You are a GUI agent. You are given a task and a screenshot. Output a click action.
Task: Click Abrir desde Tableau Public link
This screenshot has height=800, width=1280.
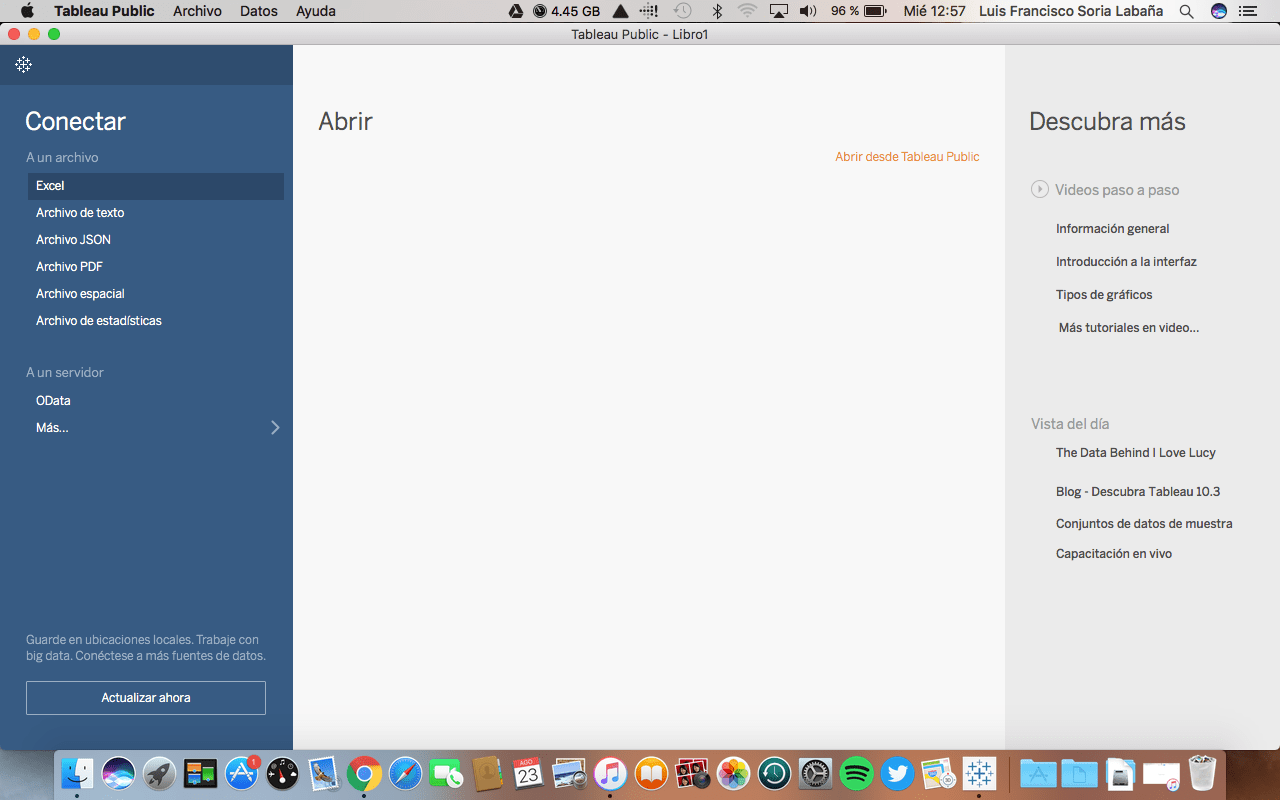[907, 157]
